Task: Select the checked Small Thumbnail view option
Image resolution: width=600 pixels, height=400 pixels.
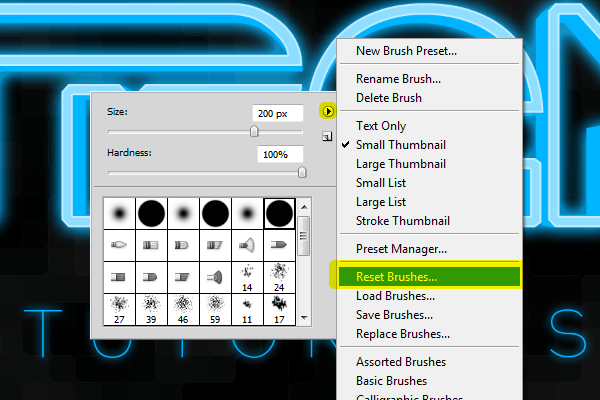Action: [x=401, y=145]
